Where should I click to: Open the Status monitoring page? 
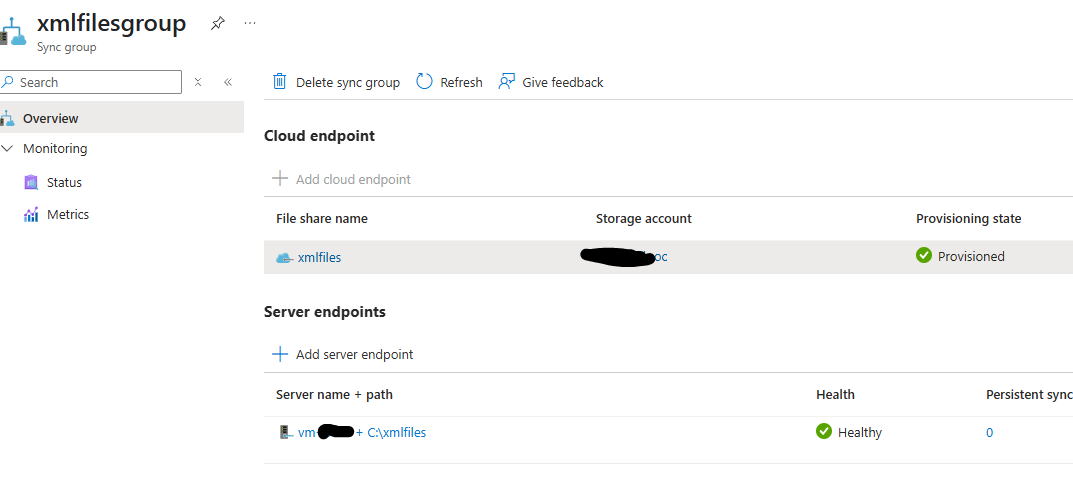(x=64, y=183)
